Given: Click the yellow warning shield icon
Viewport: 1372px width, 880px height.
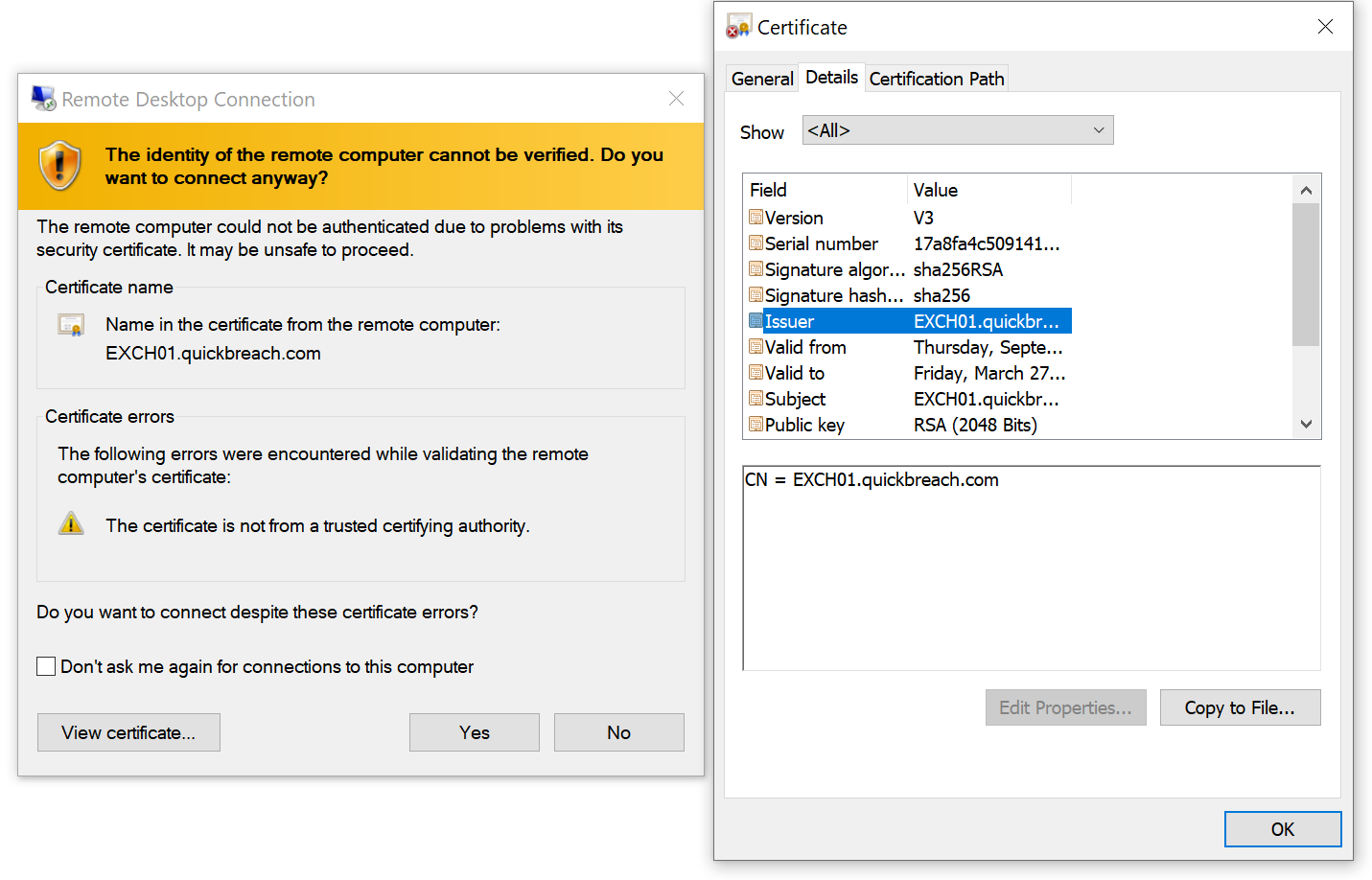Looking at the screenshot, I should pos(59,166).
